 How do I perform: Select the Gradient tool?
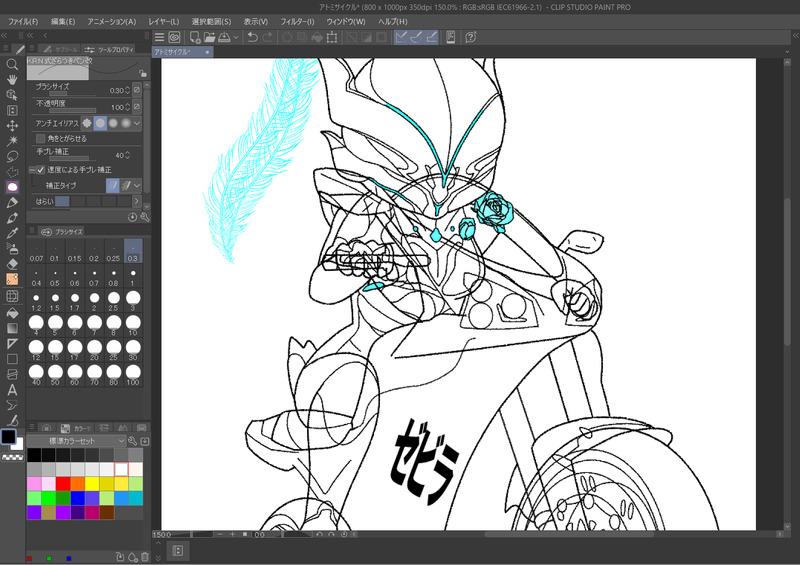pyautogui.click(x=12, y=328)
